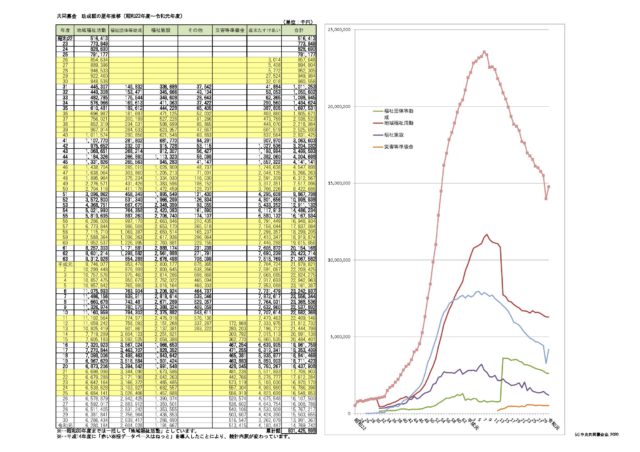Click the green legend entry 福祉団体等助成

tap(394, 114)
